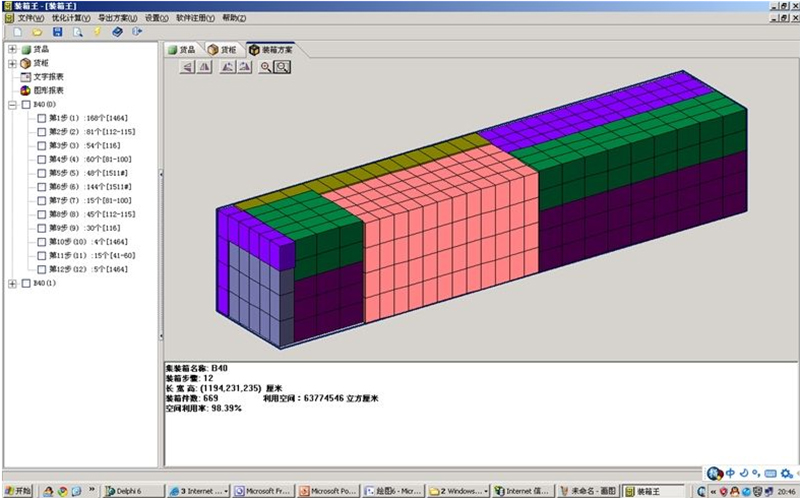
Task: Expand the 货品 tree node
Action: 12,49
